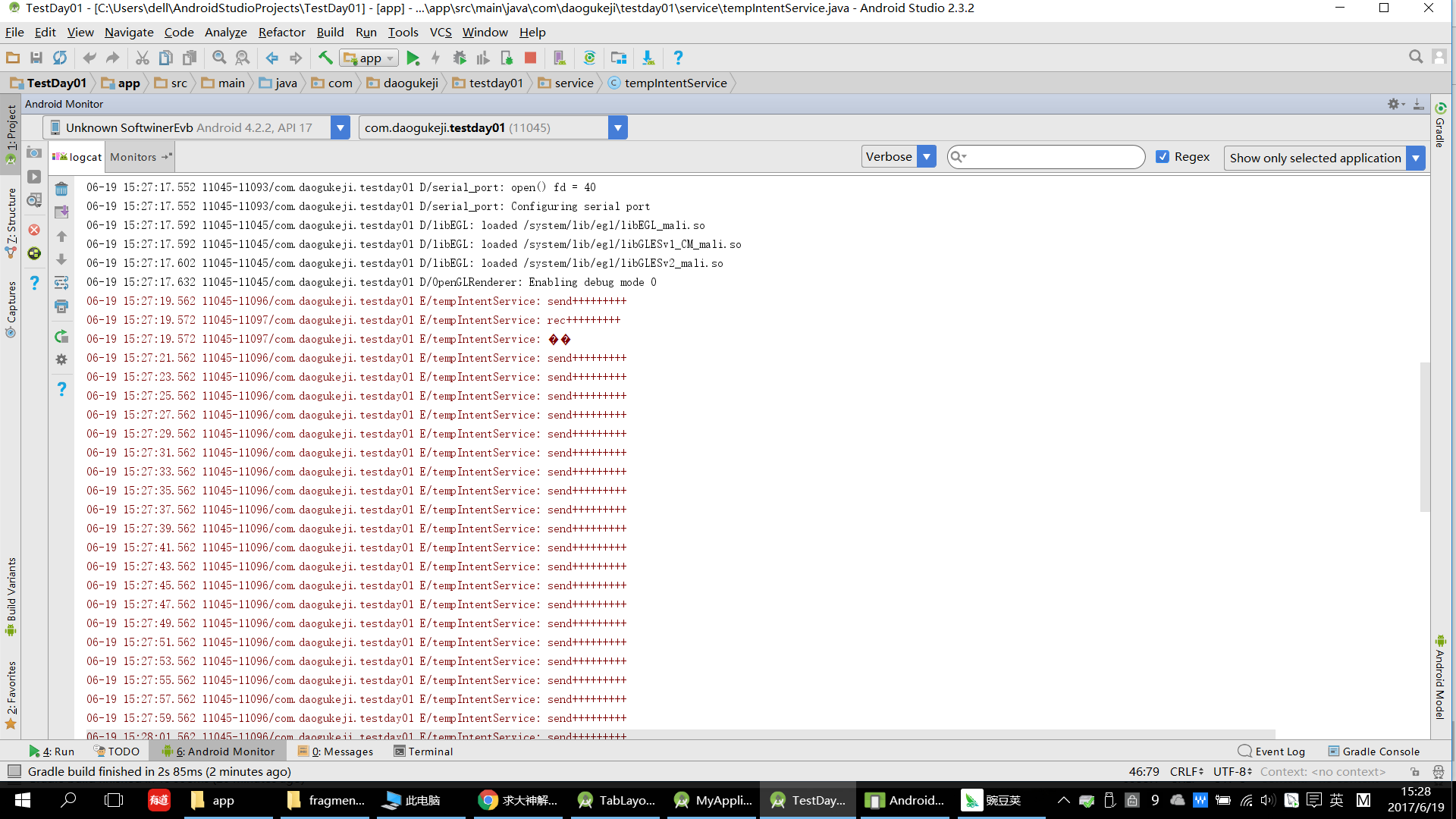
Task: Click the Make Project hammer icon
Action: [x=325, y=58]
